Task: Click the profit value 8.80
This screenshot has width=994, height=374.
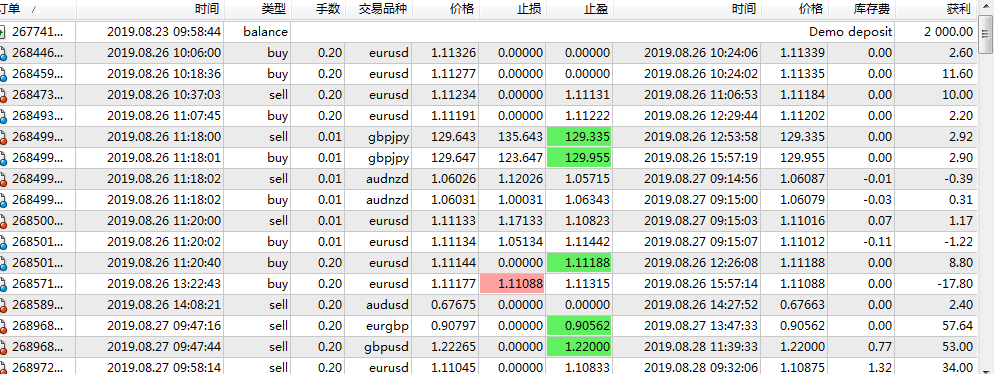Action: 961,263
